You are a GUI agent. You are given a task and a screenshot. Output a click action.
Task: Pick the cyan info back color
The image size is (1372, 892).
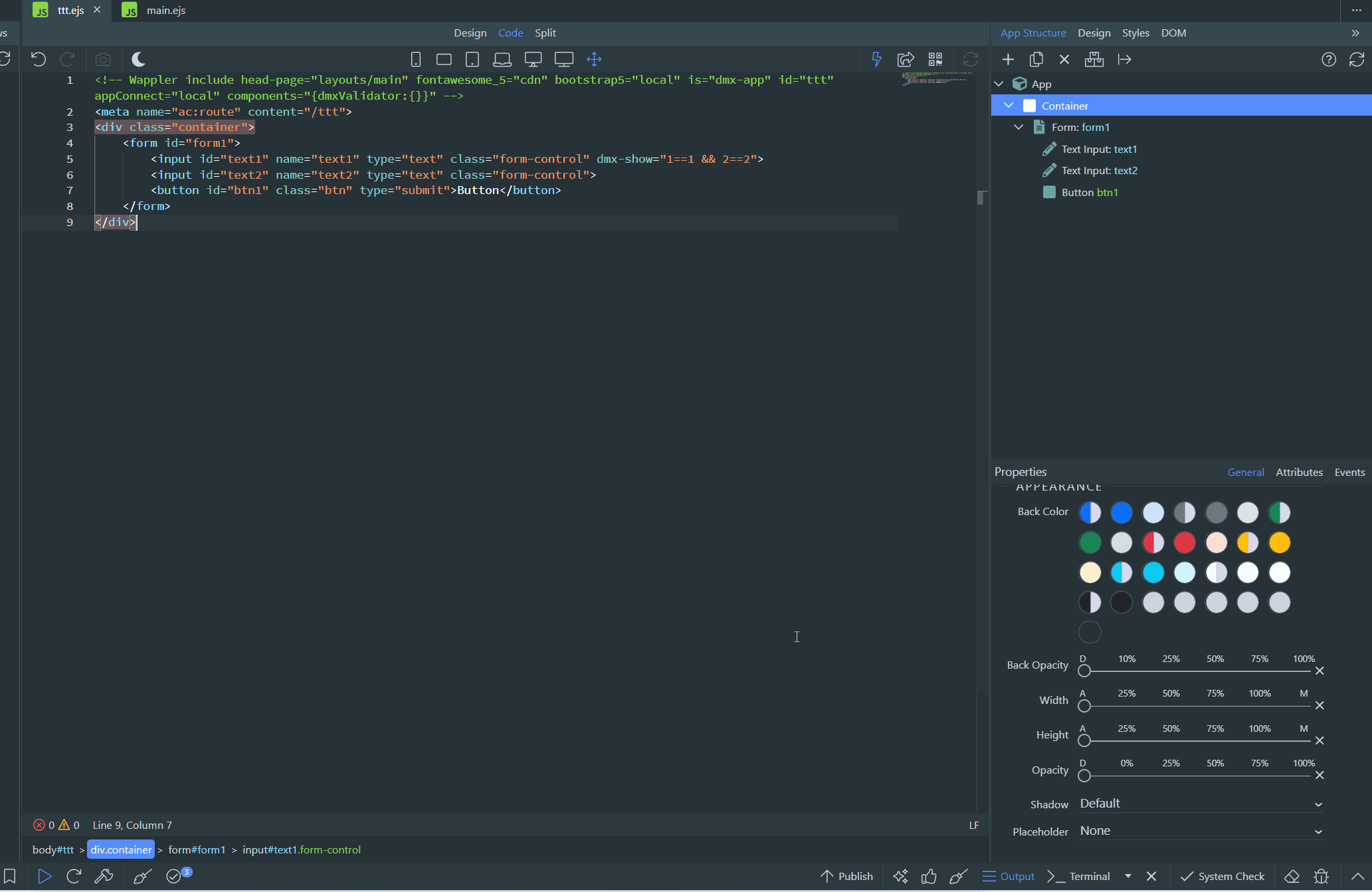(x=1153, y=572)
